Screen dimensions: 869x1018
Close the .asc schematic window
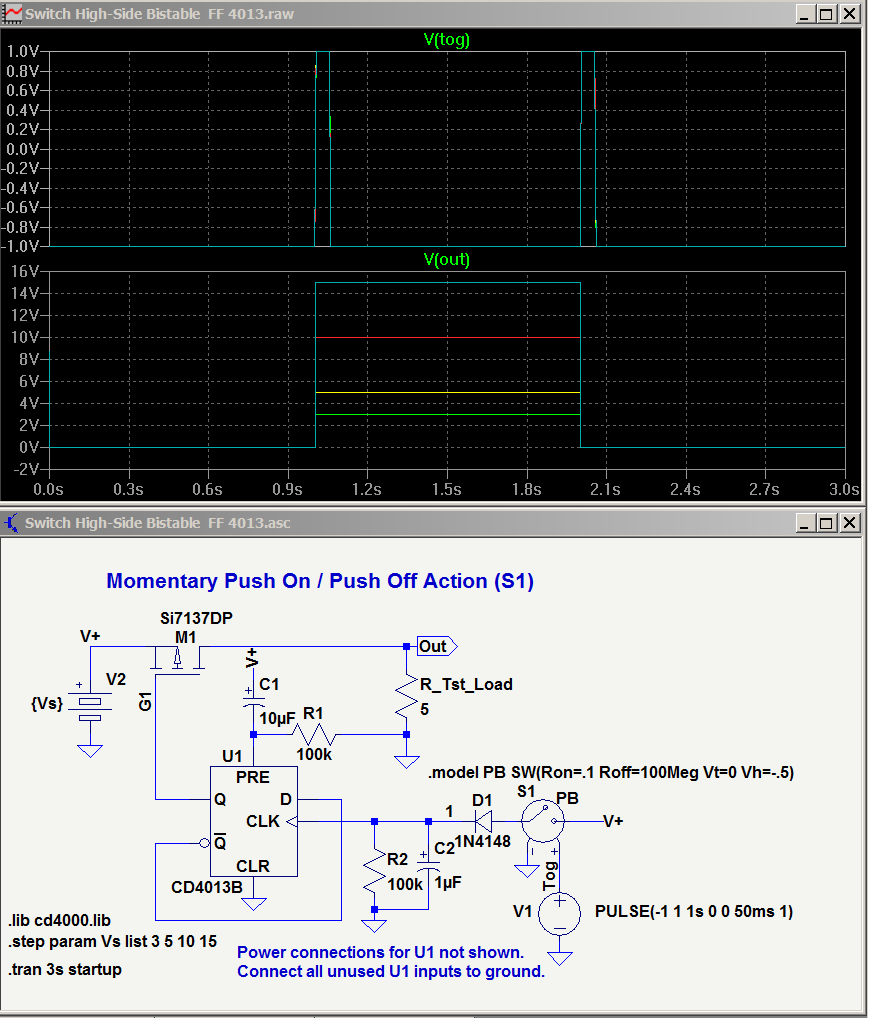[849, 522]
